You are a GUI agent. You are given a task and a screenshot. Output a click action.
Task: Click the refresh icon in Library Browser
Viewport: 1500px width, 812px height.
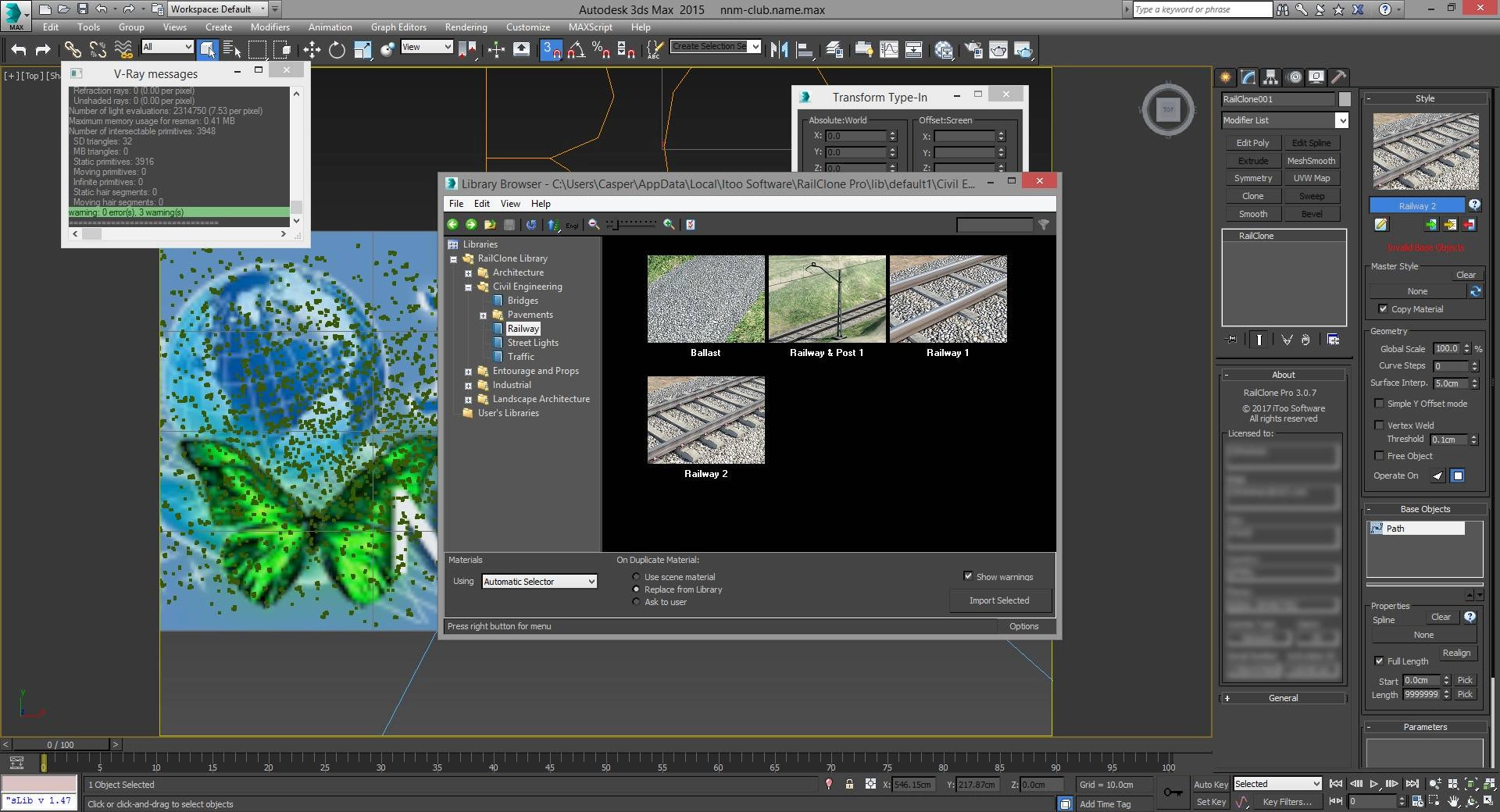(531, 224)
